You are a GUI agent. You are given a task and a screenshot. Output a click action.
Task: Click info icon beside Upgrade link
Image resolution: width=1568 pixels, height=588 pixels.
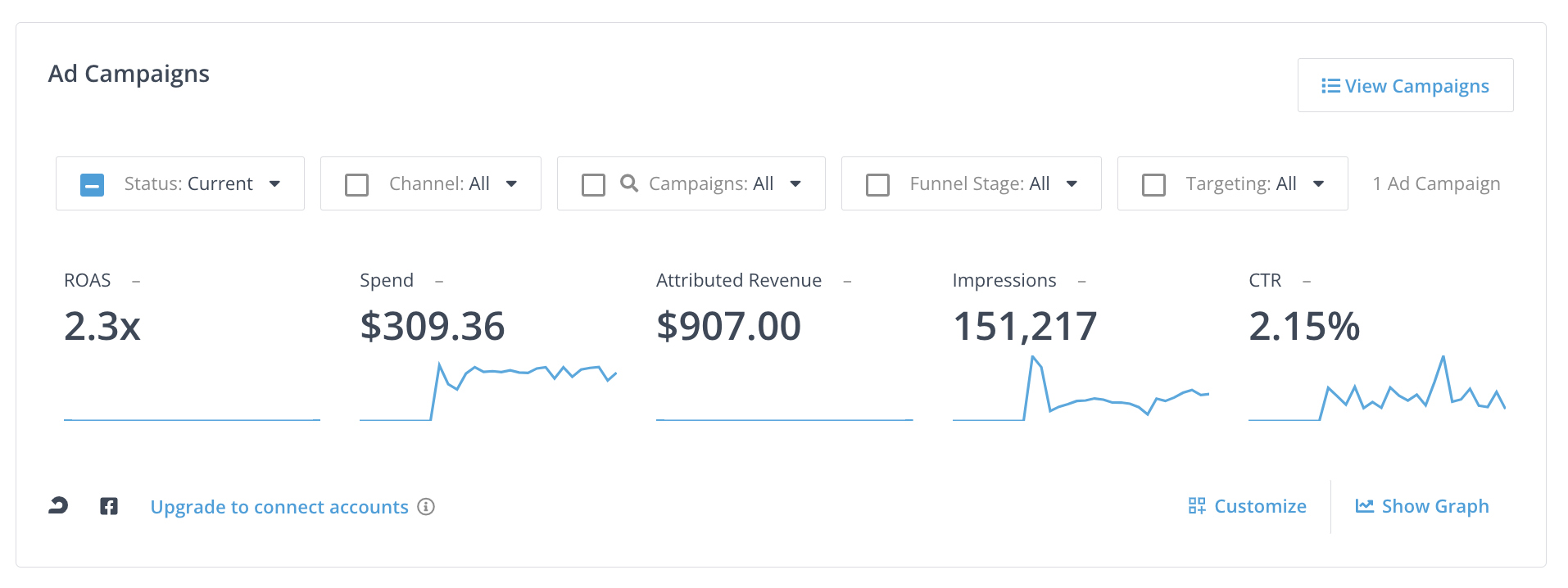(426, 507)
